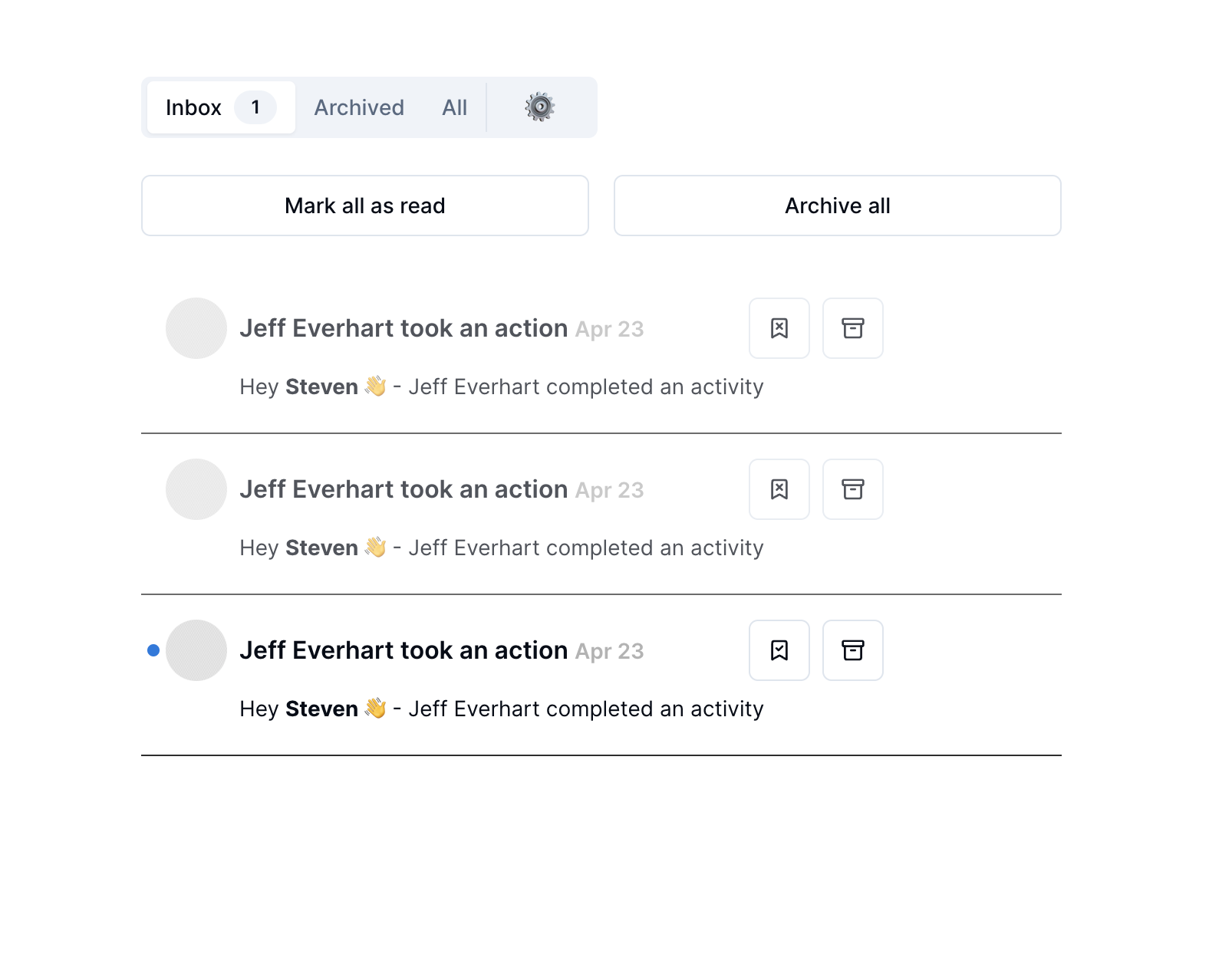Mark the top notification as unread
This screenshot has height=977, width=1232.
coord(779,328)
